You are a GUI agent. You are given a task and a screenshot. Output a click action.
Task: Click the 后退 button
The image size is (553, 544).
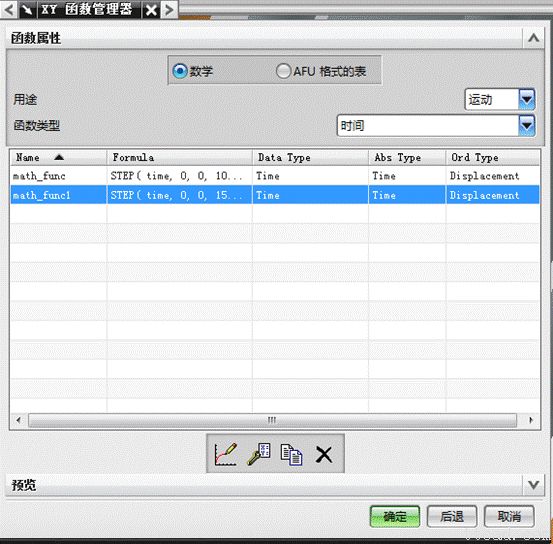[x=452, y=516]
